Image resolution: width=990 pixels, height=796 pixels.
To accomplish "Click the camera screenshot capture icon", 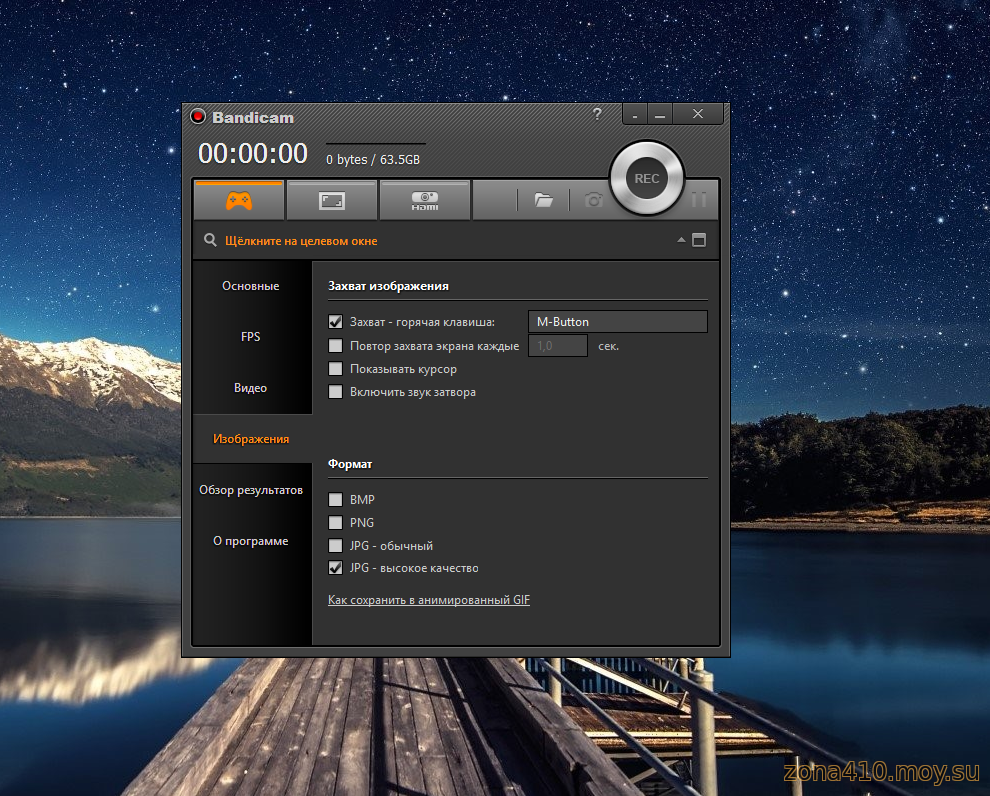I will pos(594,201).
